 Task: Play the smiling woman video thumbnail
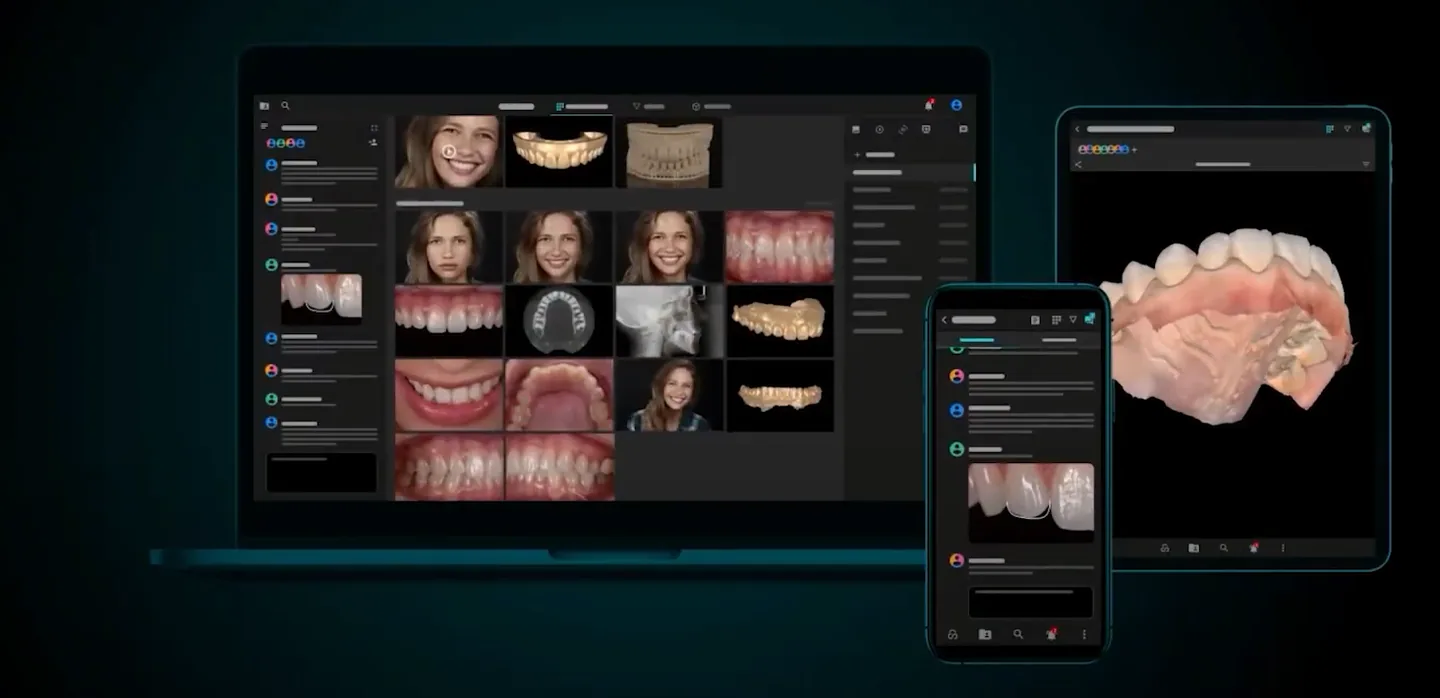click(449, 152)
